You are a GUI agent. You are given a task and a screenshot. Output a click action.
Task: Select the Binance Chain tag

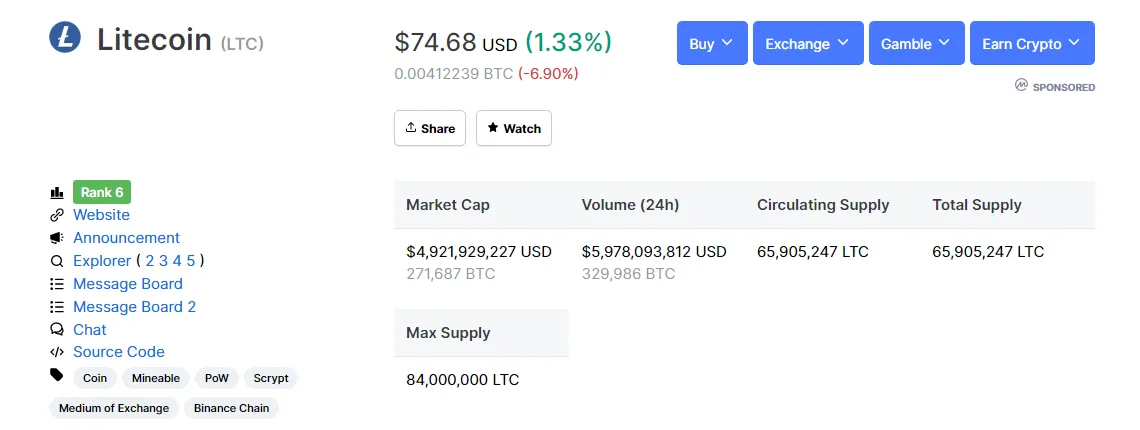click(231, 408)
